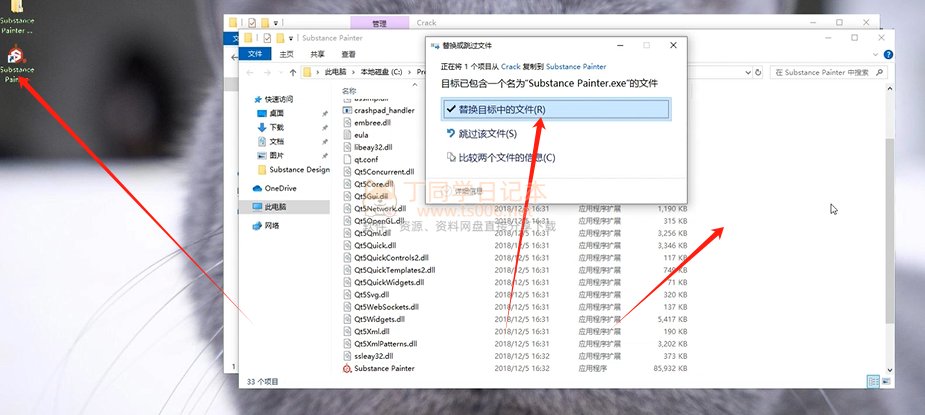
Task: Sort files by the 名称 column header
Action: [x=349, y=91]
